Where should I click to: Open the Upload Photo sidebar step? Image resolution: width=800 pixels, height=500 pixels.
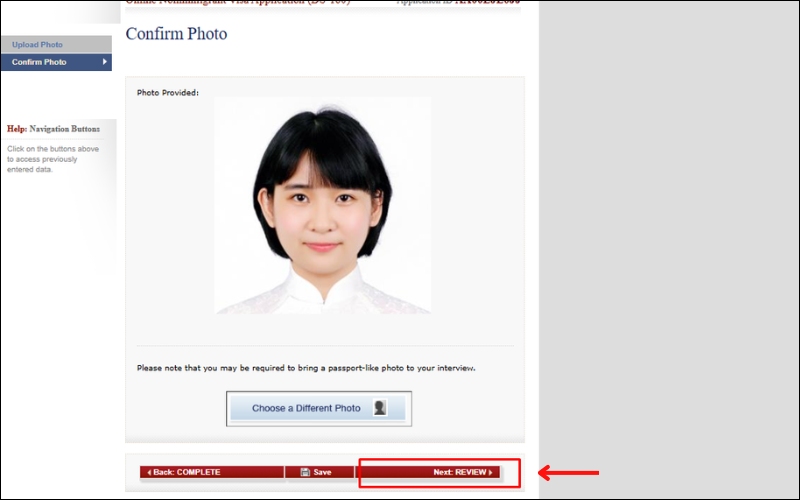point(37,45)
